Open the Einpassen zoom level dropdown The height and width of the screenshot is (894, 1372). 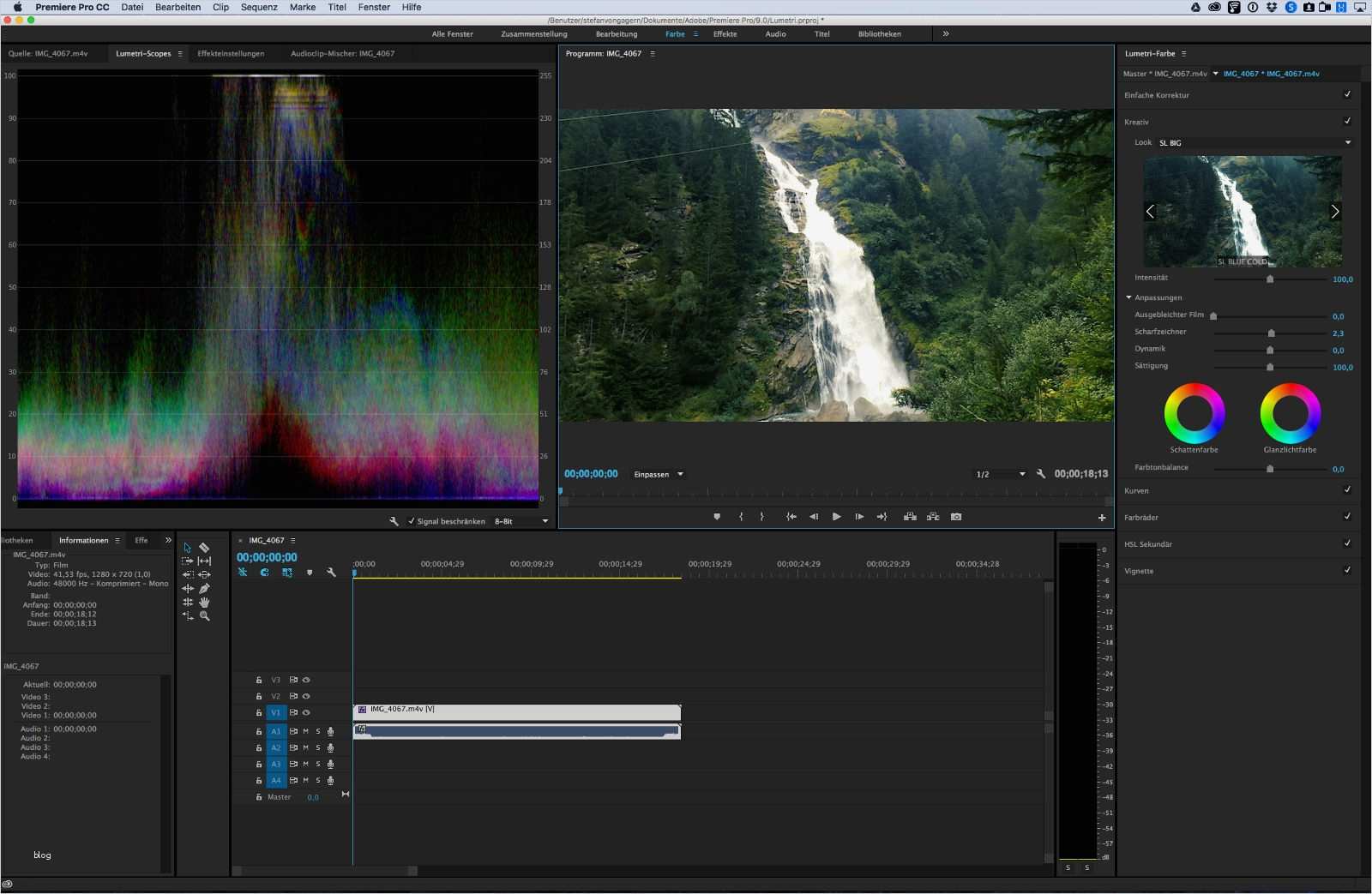[x=659, y=474]
